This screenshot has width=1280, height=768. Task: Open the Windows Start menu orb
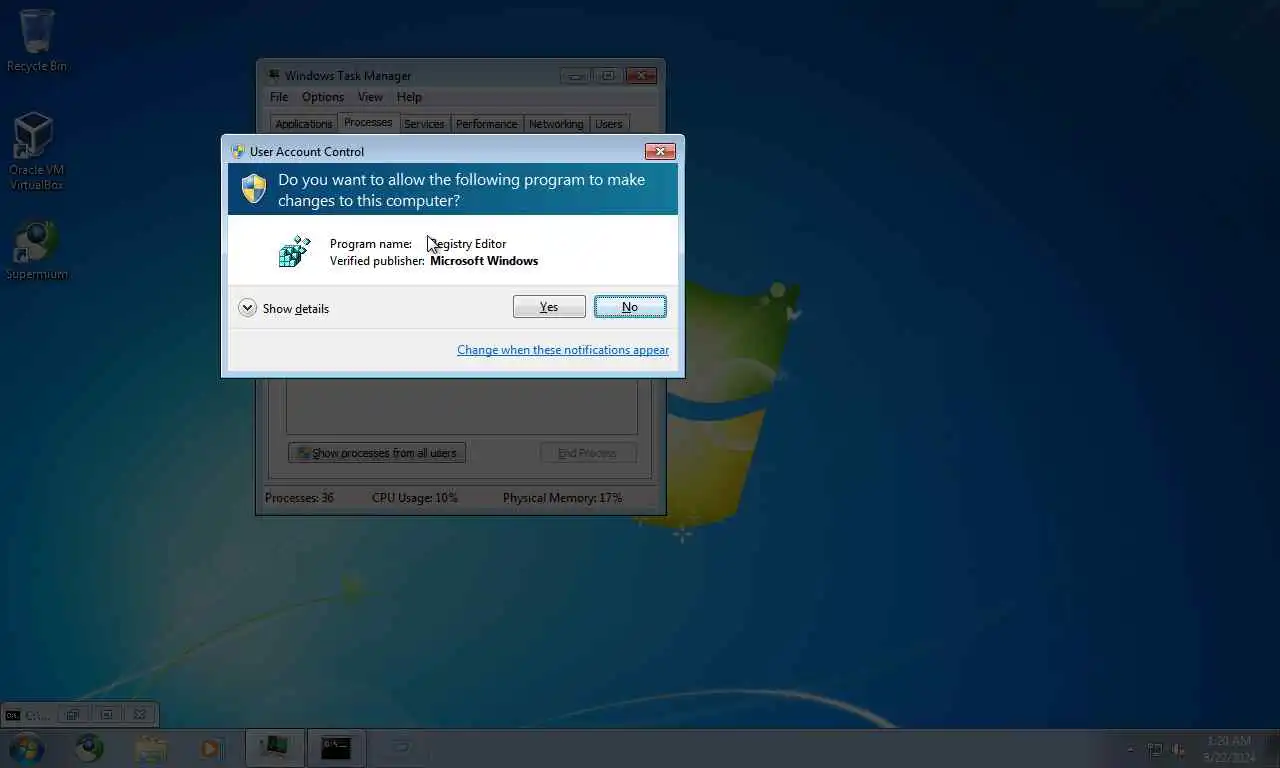[x=26, y=748]
